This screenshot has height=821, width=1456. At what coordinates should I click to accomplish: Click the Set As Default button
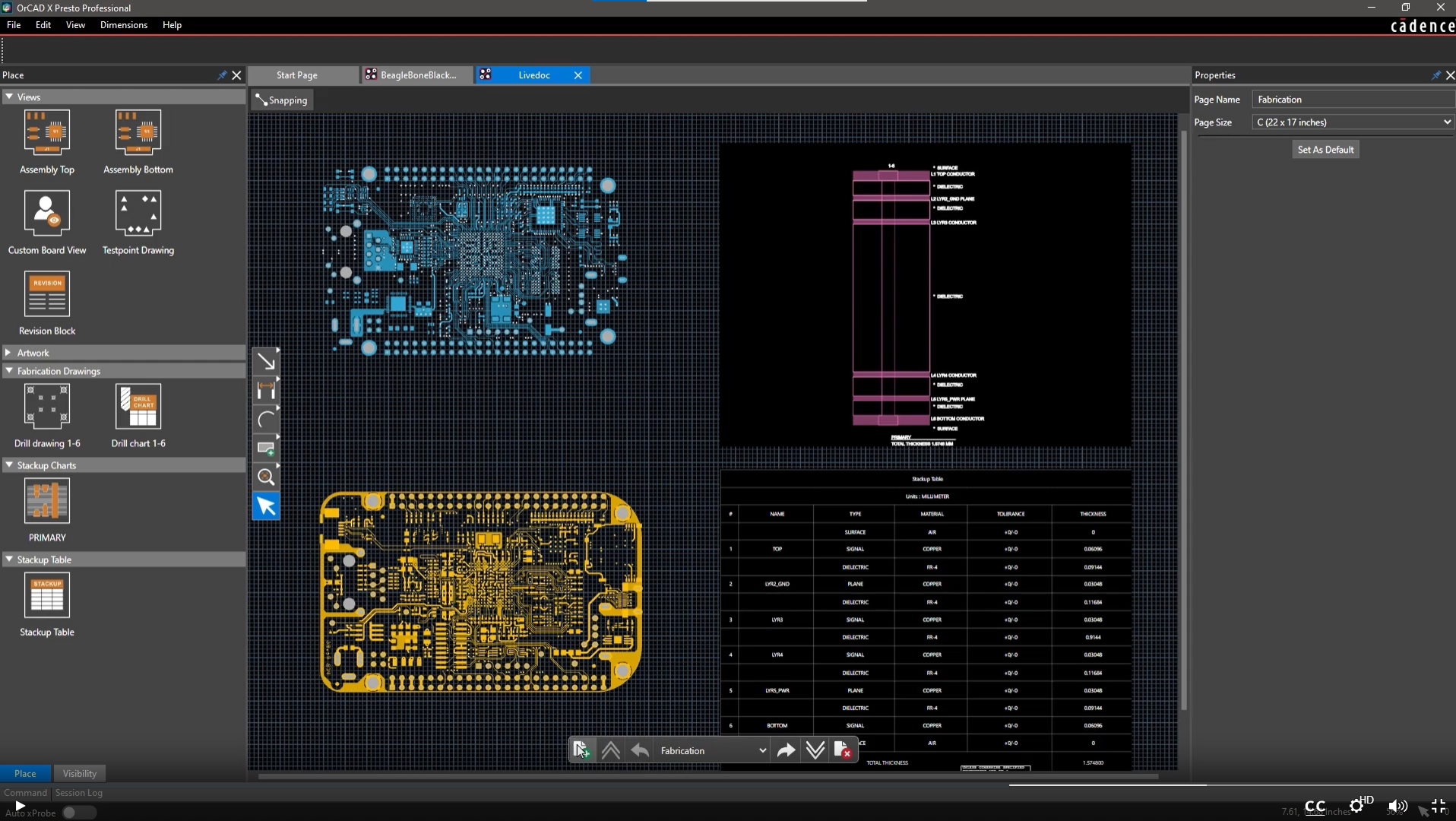[1325, 150]
